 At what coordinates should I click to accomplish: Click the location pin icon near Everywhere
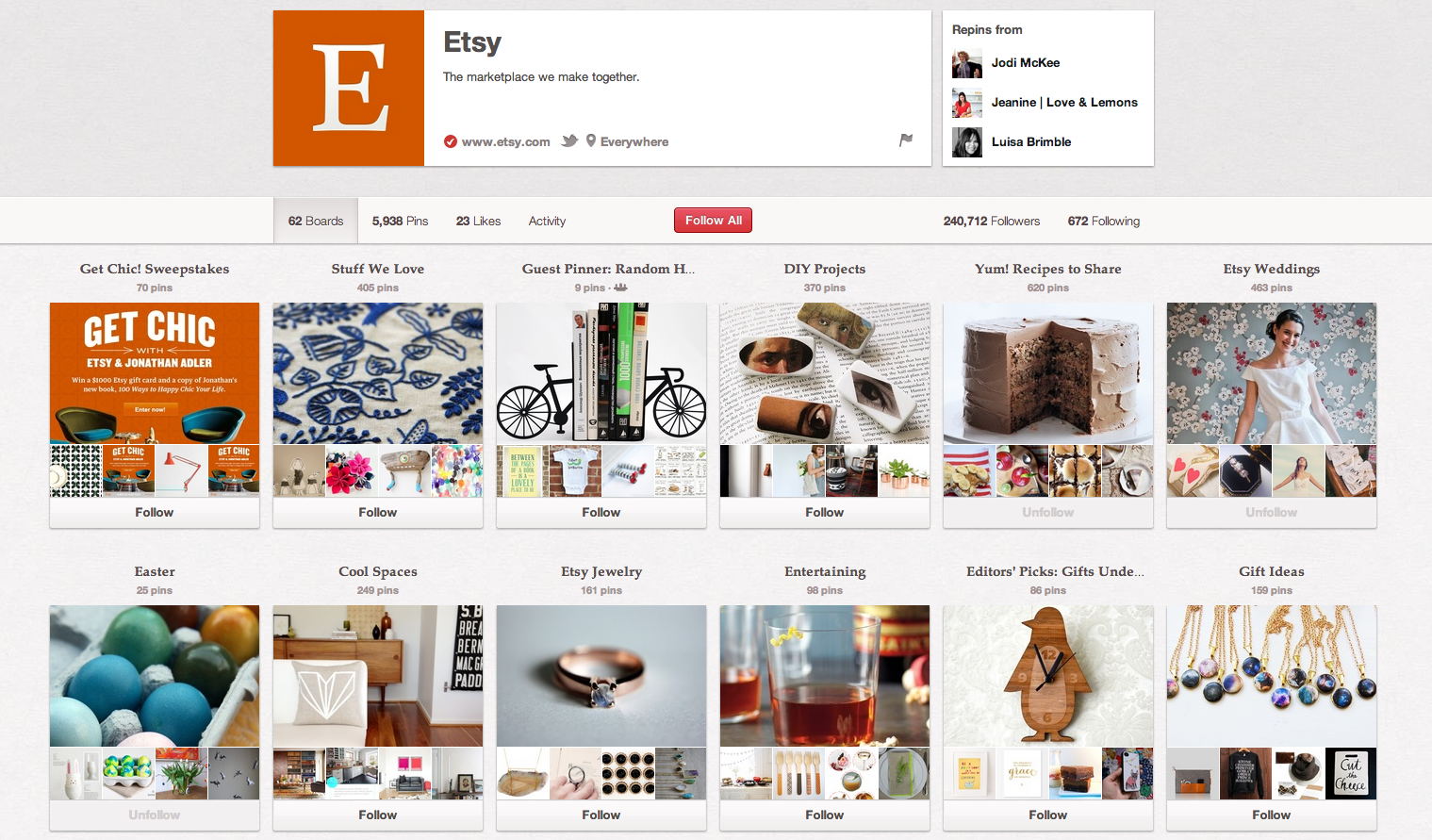pos(591,140)
